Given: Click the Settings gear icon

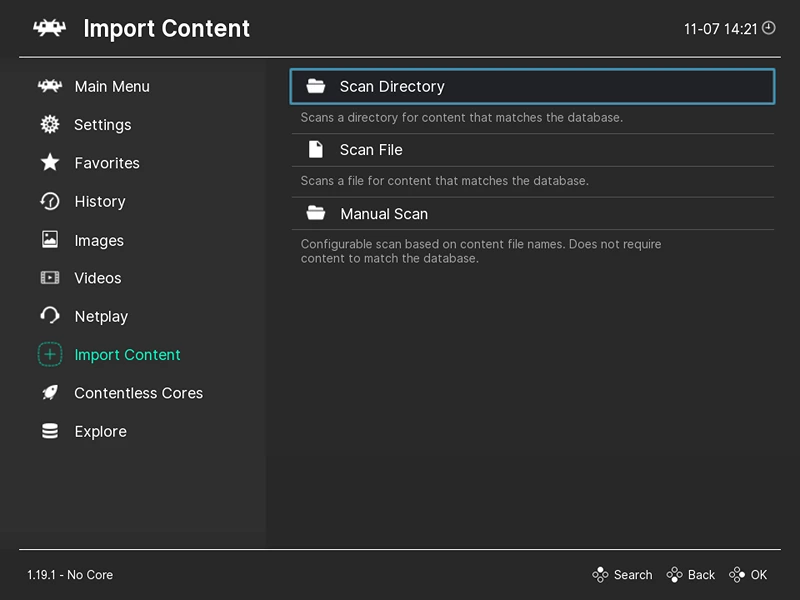Looking at the screenshot, I should [x=49, y=124].
